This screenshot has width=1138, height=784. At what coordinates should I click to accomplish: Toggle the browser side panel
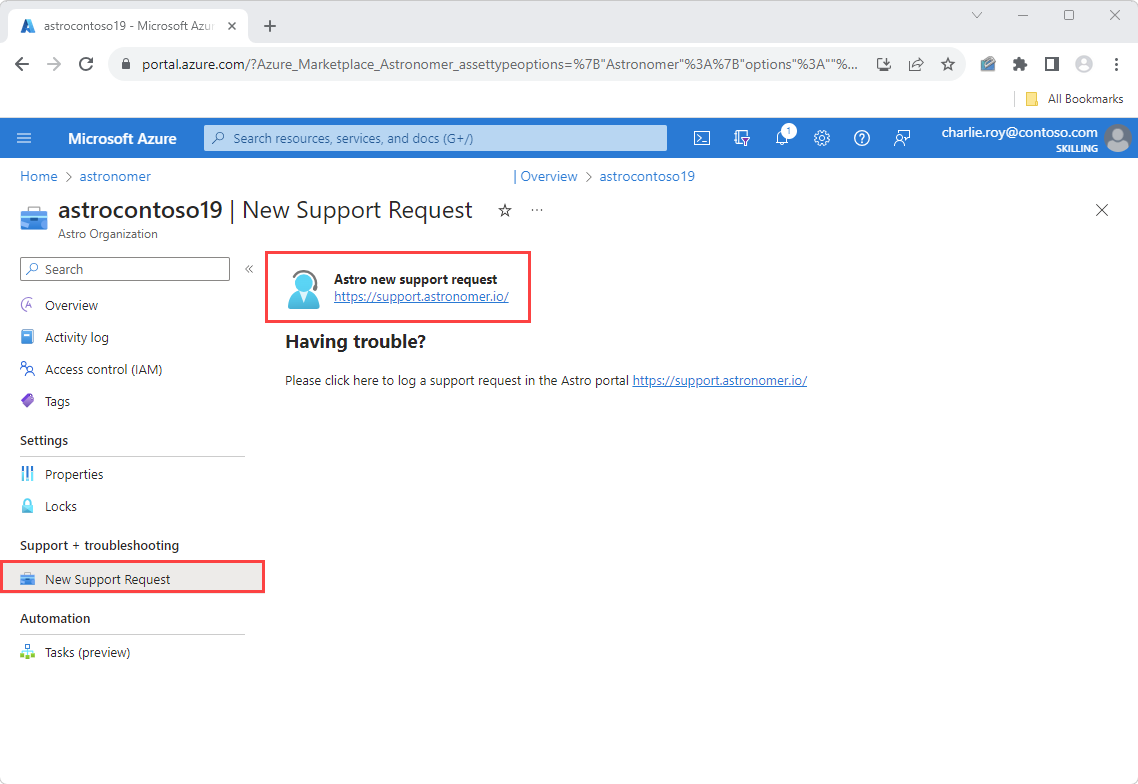click(1052, 64)
